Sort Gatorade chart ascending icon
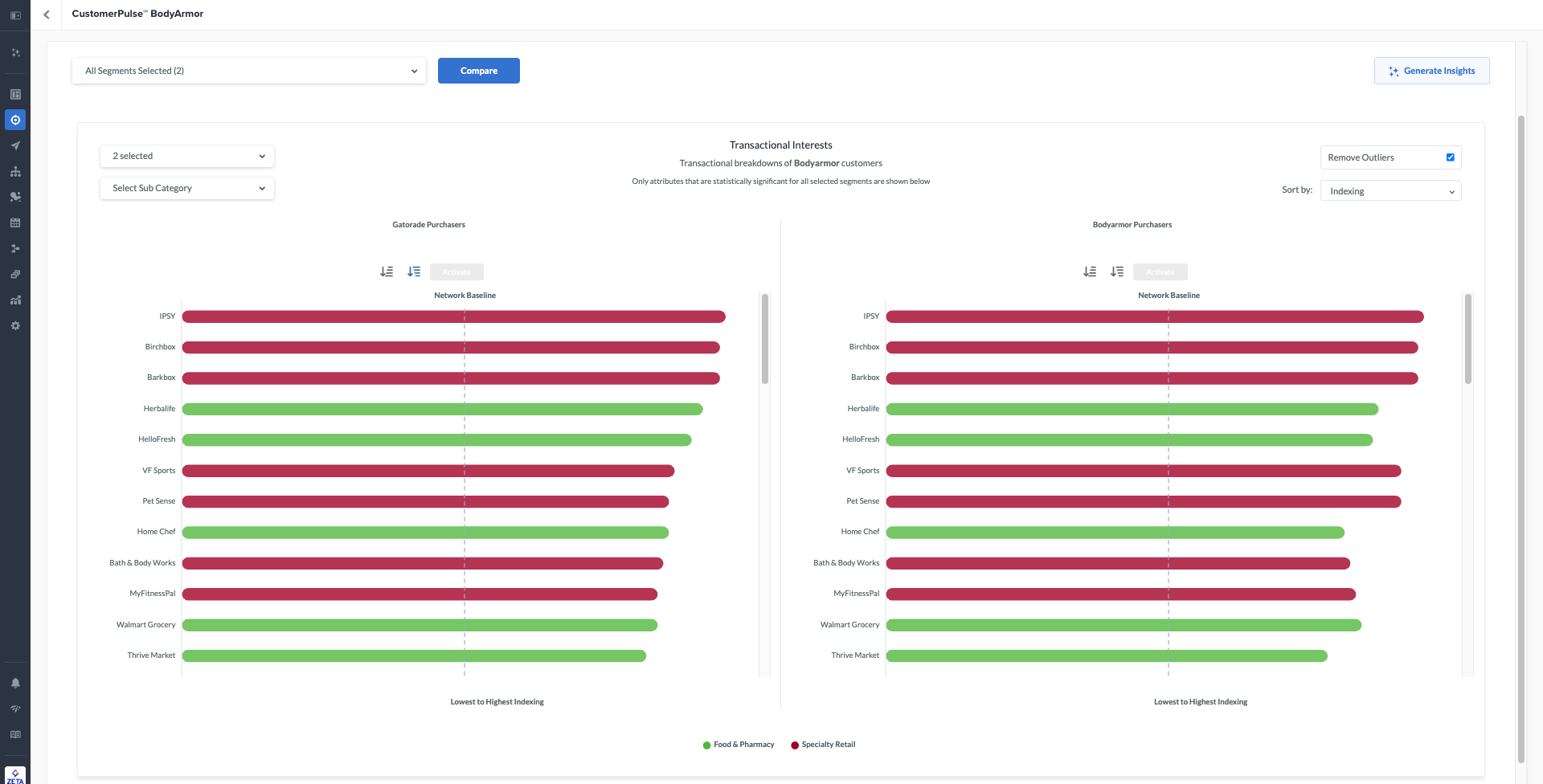1543x784 pixels. [387, 272]
